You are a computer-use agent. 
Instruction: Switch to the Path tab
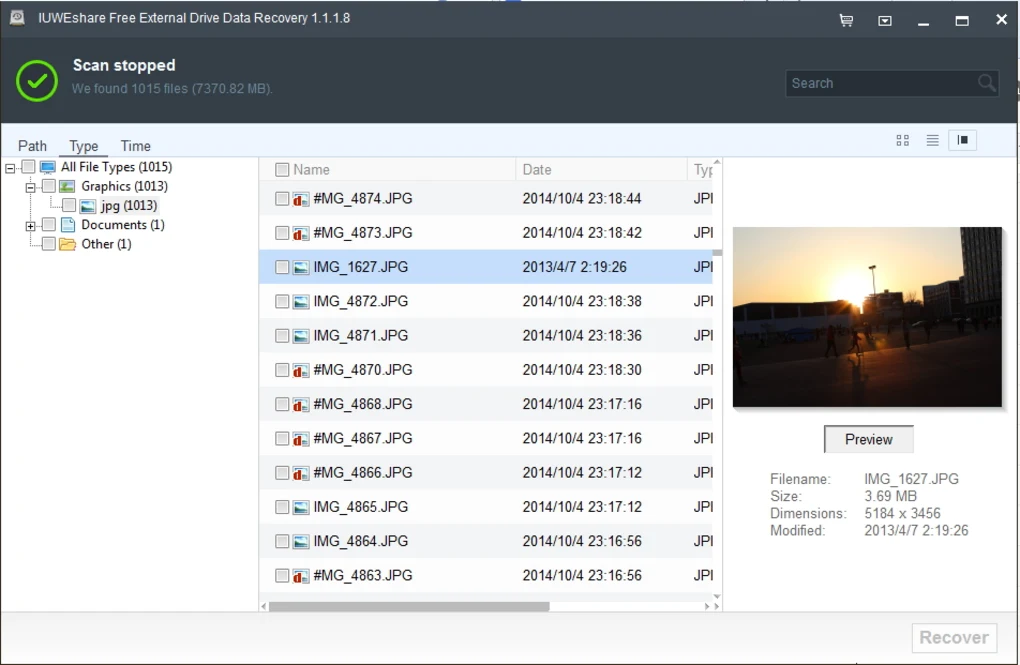point(32,146)
